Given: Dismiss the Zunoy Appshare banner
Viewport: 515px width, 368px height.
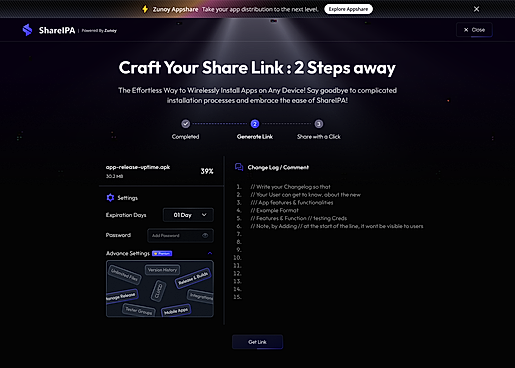Looking at the screenshot, I should click(x=476, y=9).
